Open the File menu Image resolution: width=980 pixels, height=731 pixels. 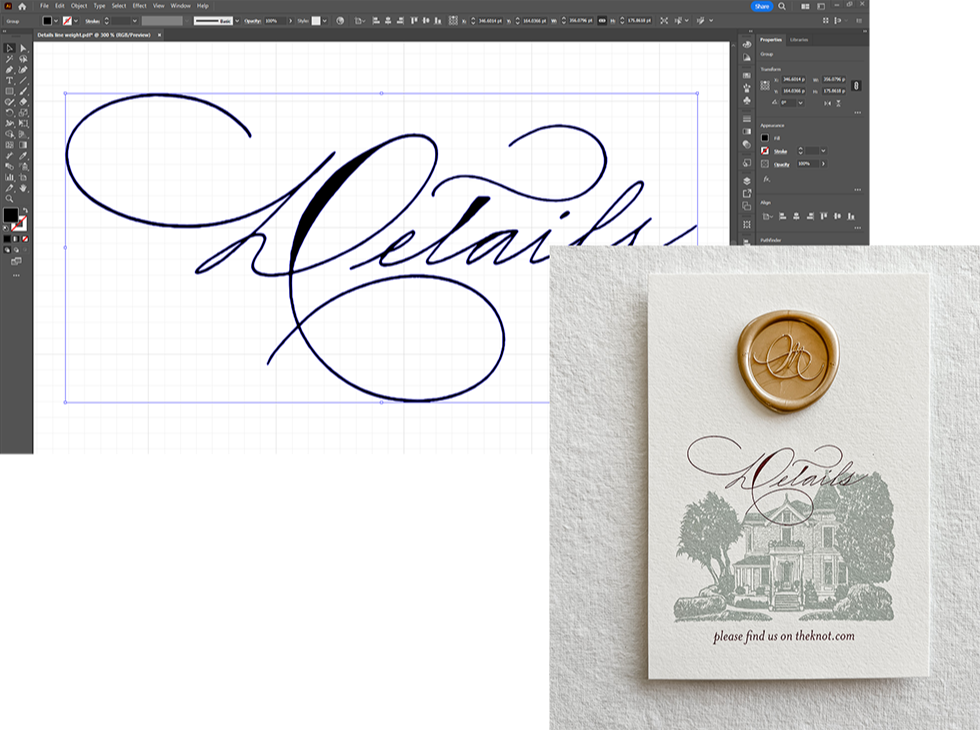[x=44, y=6]
